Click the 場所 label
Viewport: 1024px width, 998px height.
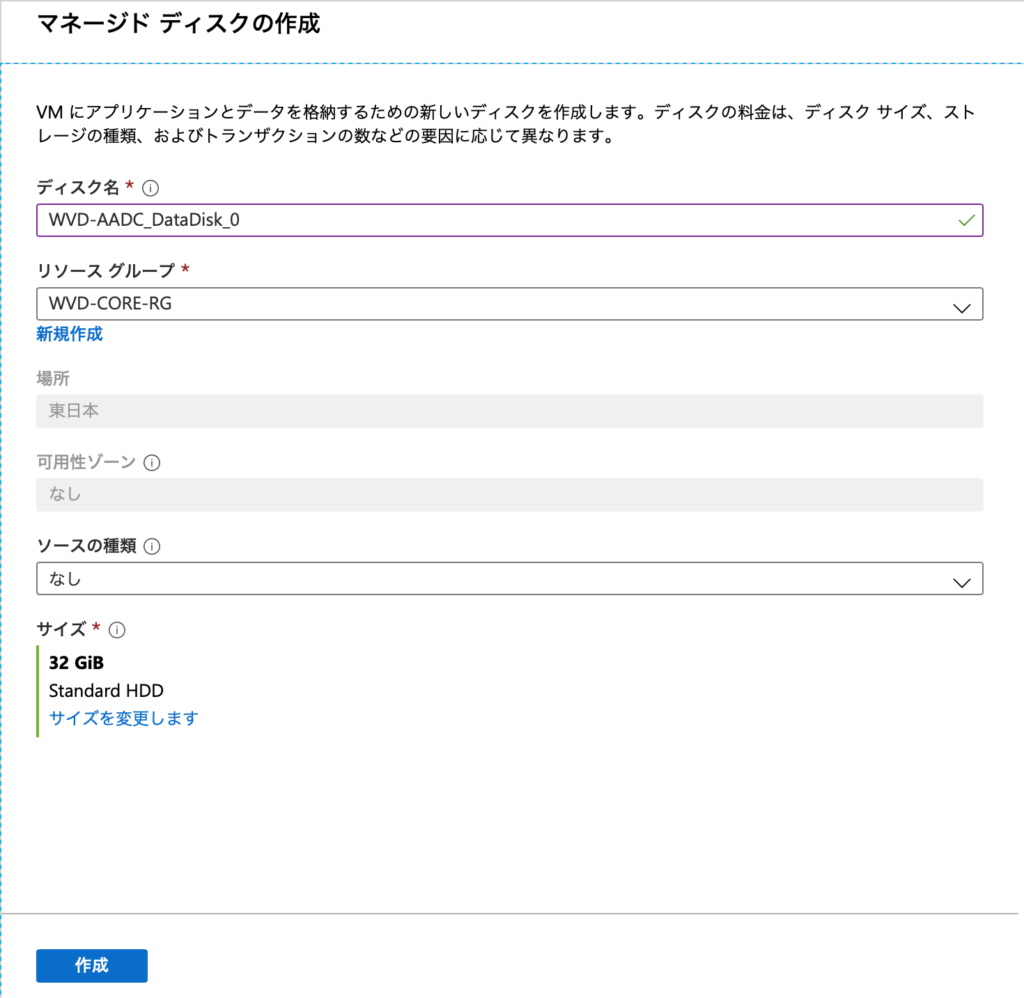click(53, 378)
